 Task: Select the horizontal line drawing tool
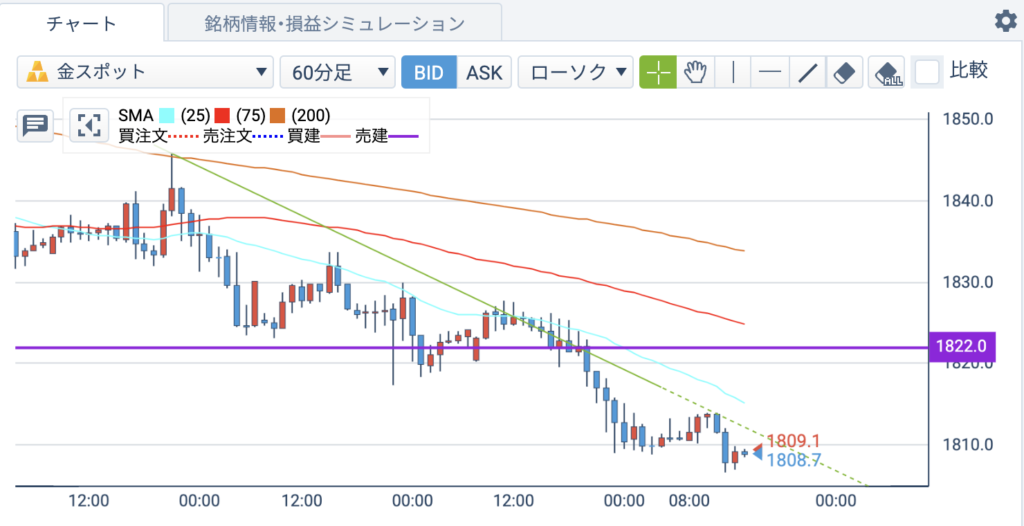coord(770,72)
